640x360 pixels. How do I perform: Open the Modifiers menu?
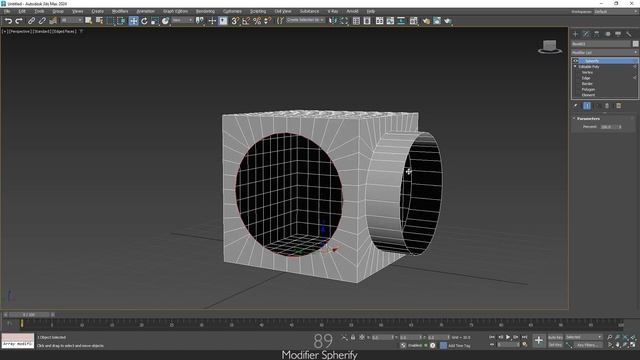[x=120, y=11]
